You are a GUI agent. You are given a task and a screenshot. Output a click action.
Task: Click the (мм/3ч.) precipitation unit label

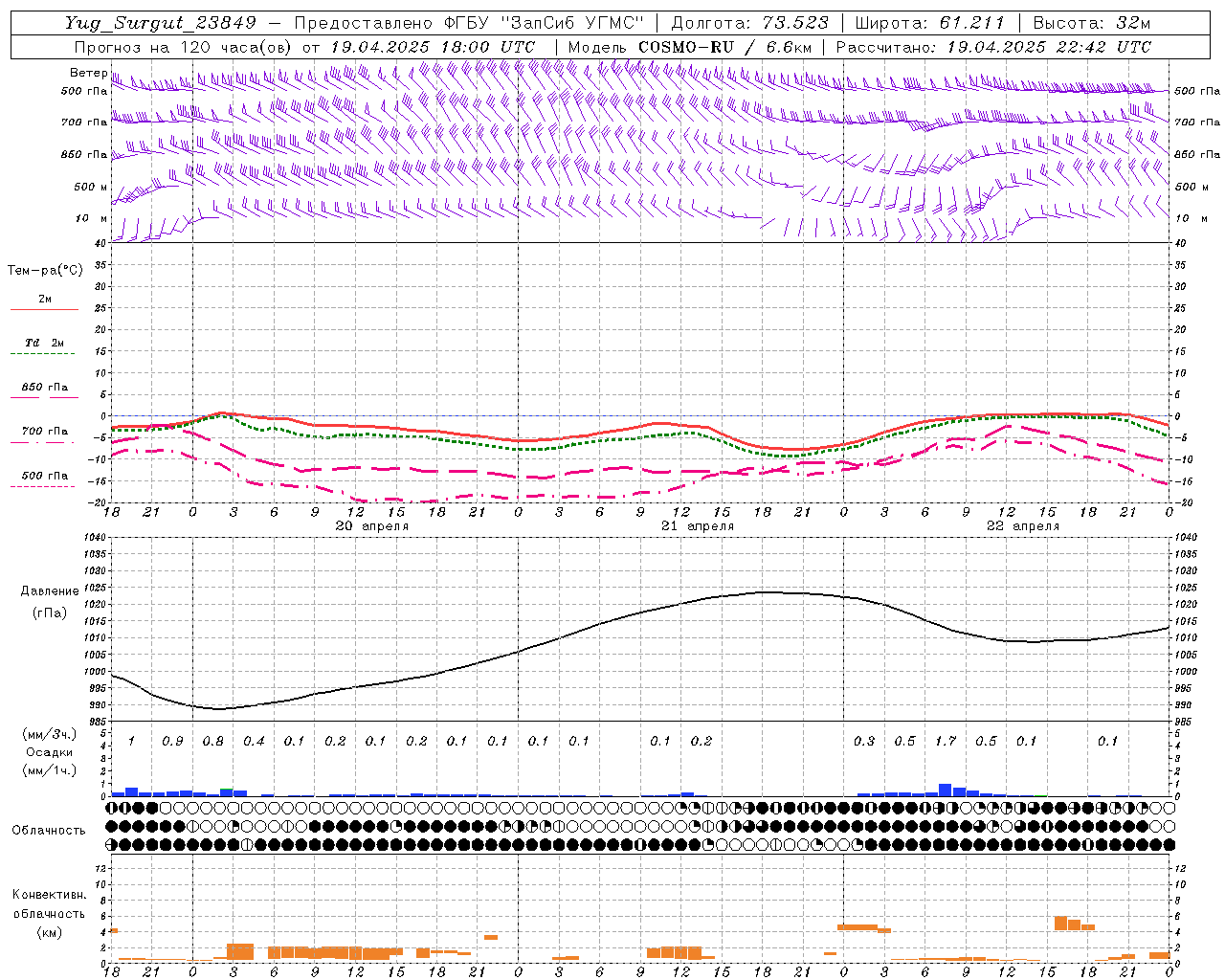click(50, 735)
